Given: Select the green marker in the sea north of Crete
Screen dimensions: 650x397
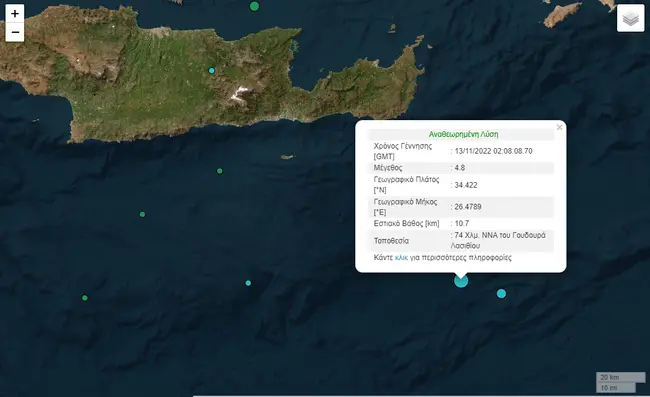Looking at the screenshot, I should [255, 6].
